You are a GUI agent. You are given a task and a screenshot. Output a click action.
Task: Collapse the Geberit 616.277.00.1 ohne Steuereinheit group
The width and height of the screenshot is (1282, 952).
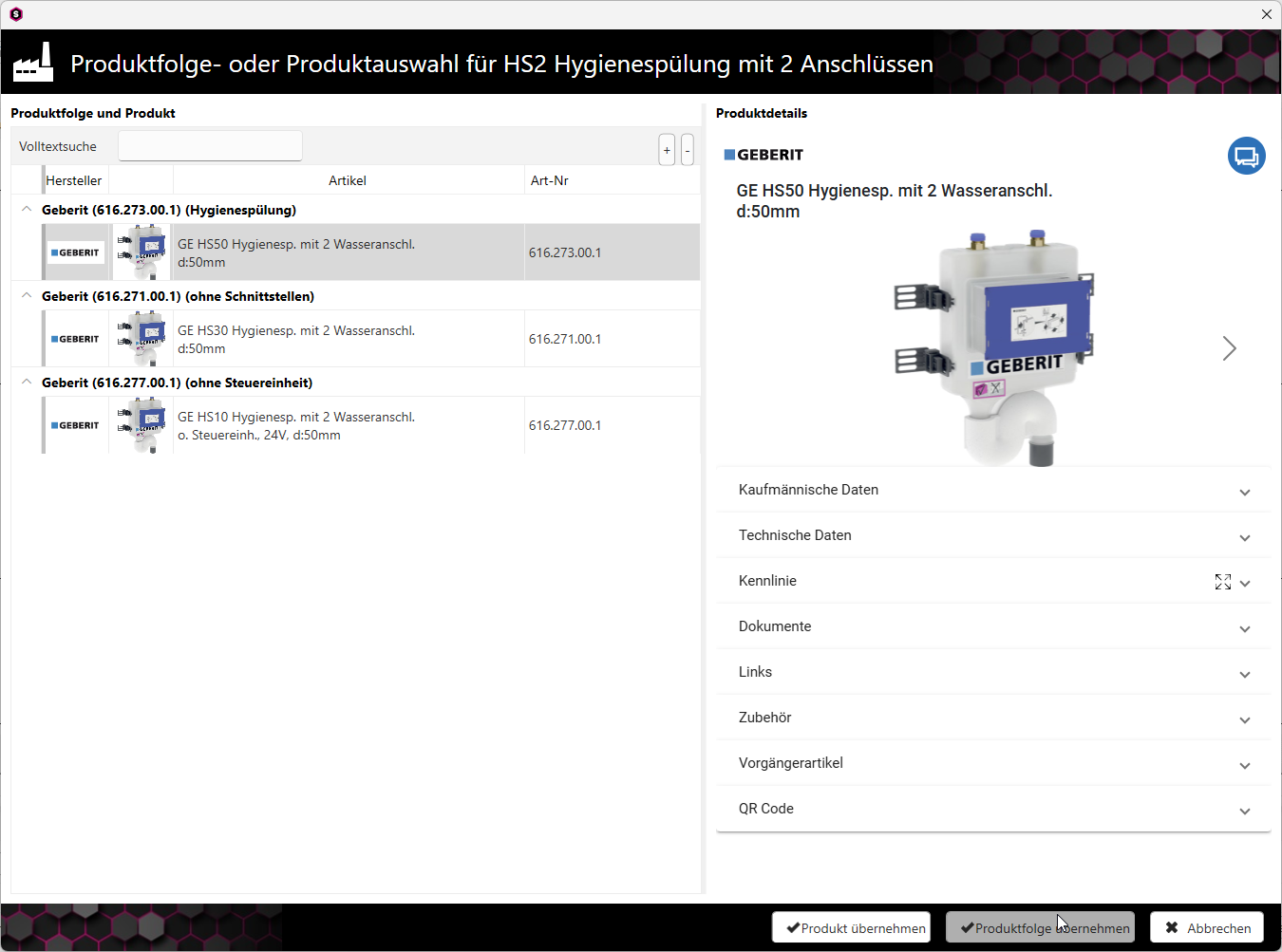[x=27, y=383]
